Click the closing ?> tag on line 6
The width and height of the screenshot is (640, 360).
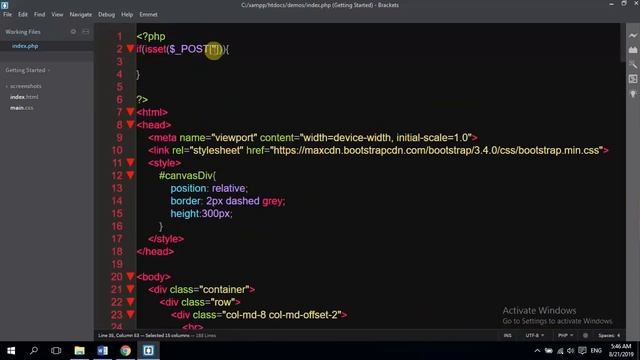click(142, 100)
